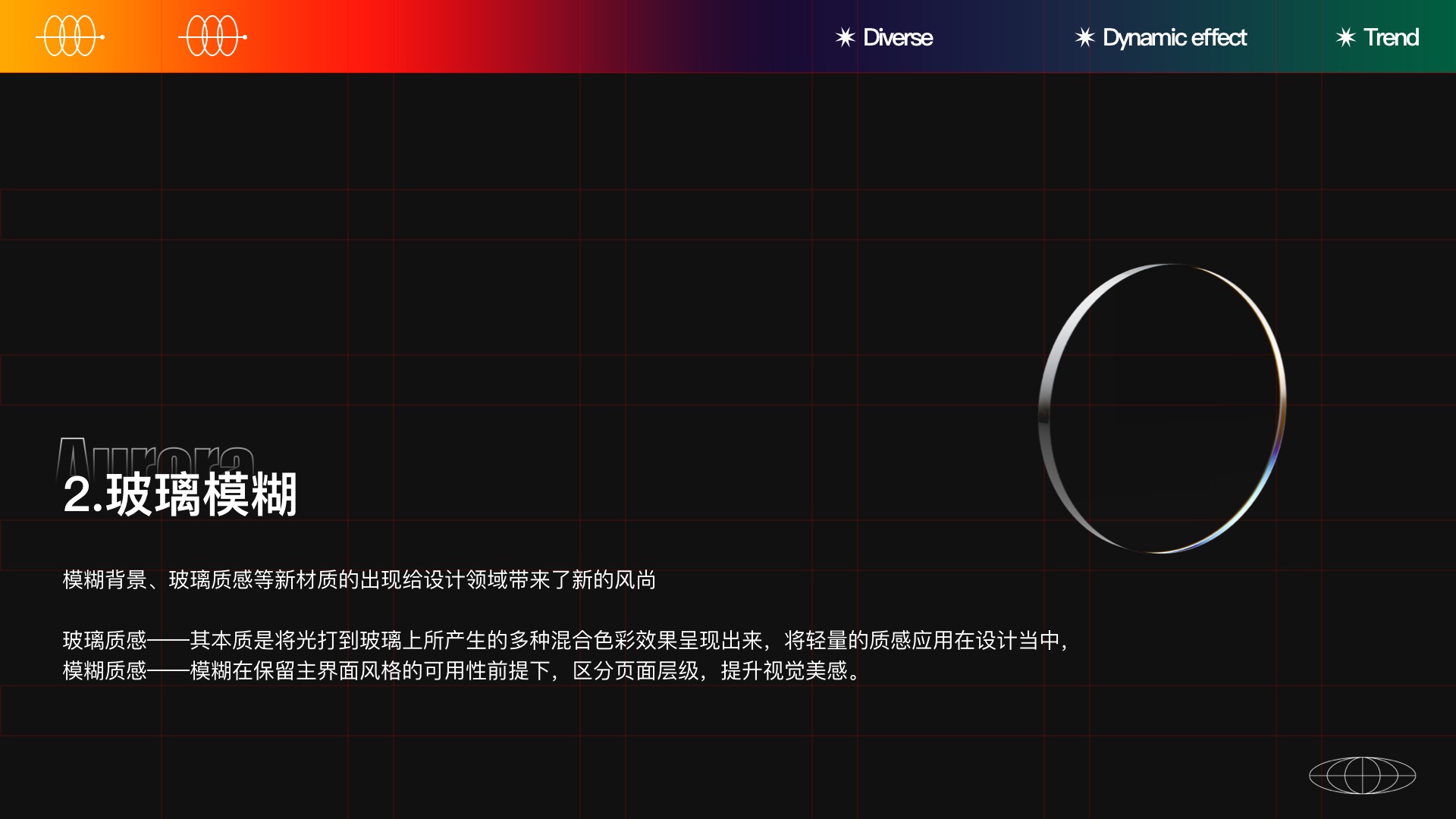Click the word 风尚 ending first paragraph
Image resolution: width=1456 pixels, height=819 pixels.
(x=635, y=580)
